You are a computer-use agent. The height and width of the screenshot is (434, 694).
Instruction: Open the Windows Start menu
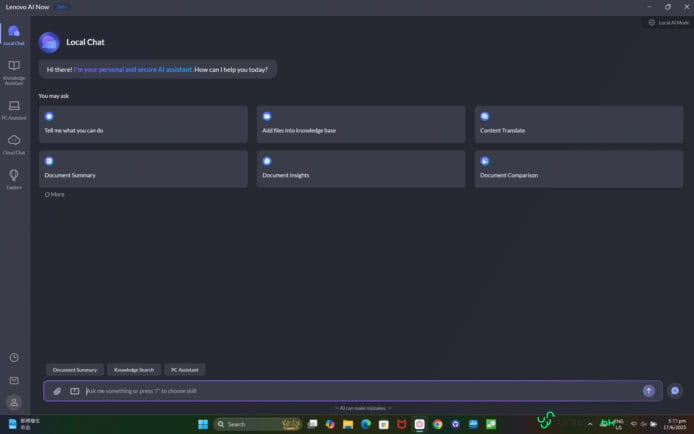[203, 424]
